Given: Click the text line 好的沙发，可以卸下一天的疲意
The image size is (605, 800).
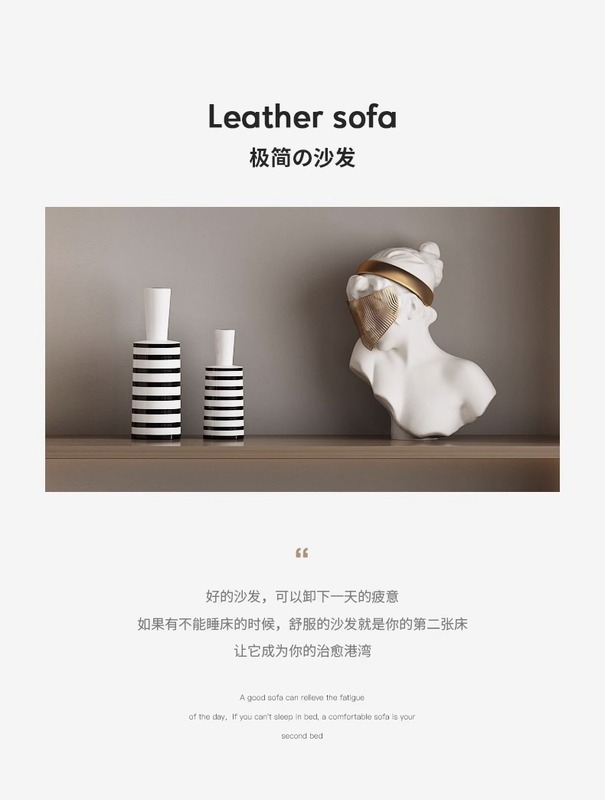Looking at the screenshot, I should tap(302, 596).
